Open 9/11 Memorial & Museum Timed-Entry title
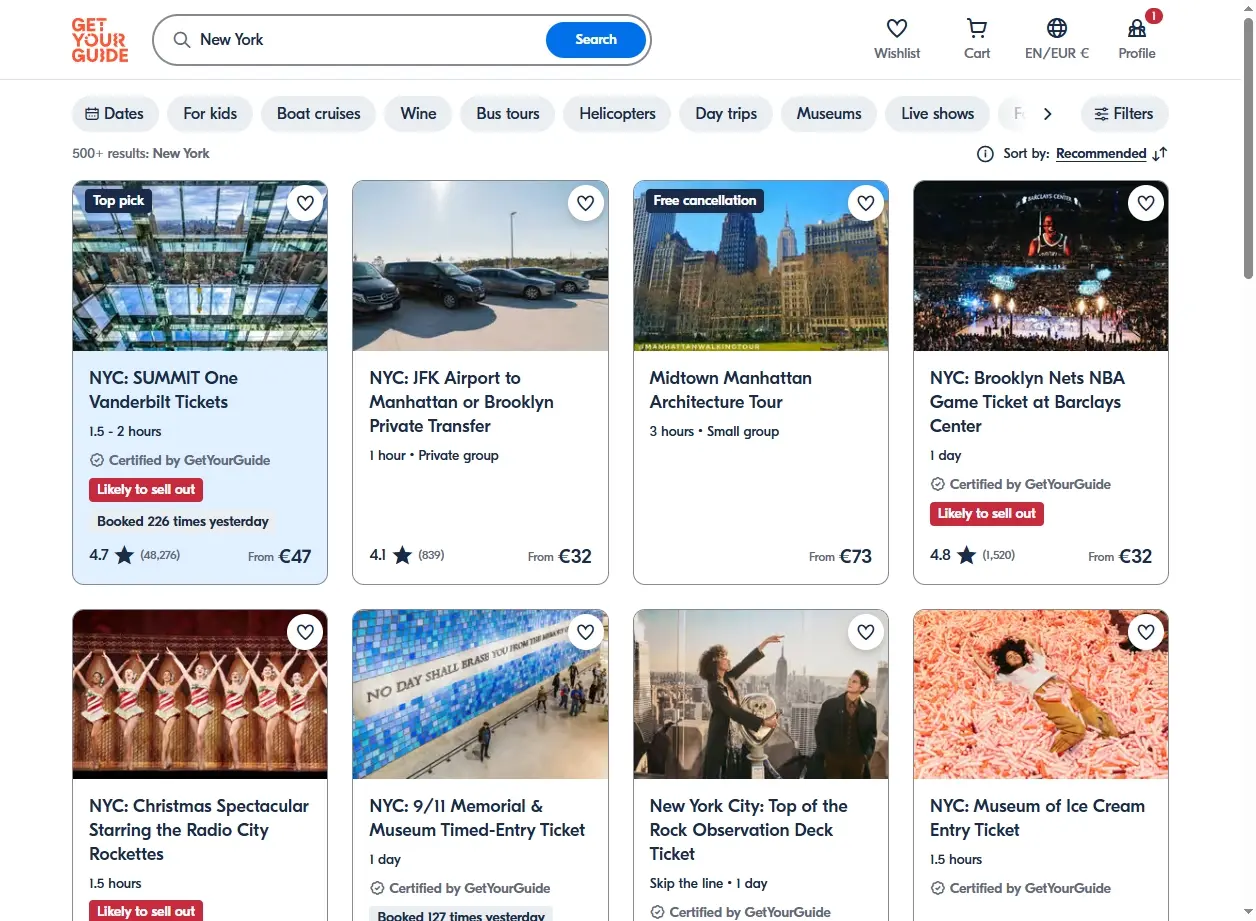Viewport: 1256px width, 921px height. coord(477,818)
